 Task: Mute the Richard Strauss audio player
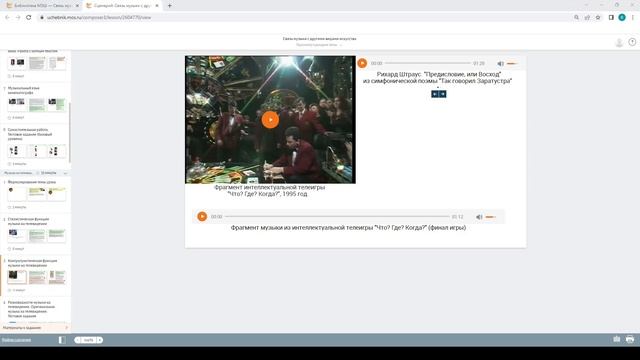500,64
